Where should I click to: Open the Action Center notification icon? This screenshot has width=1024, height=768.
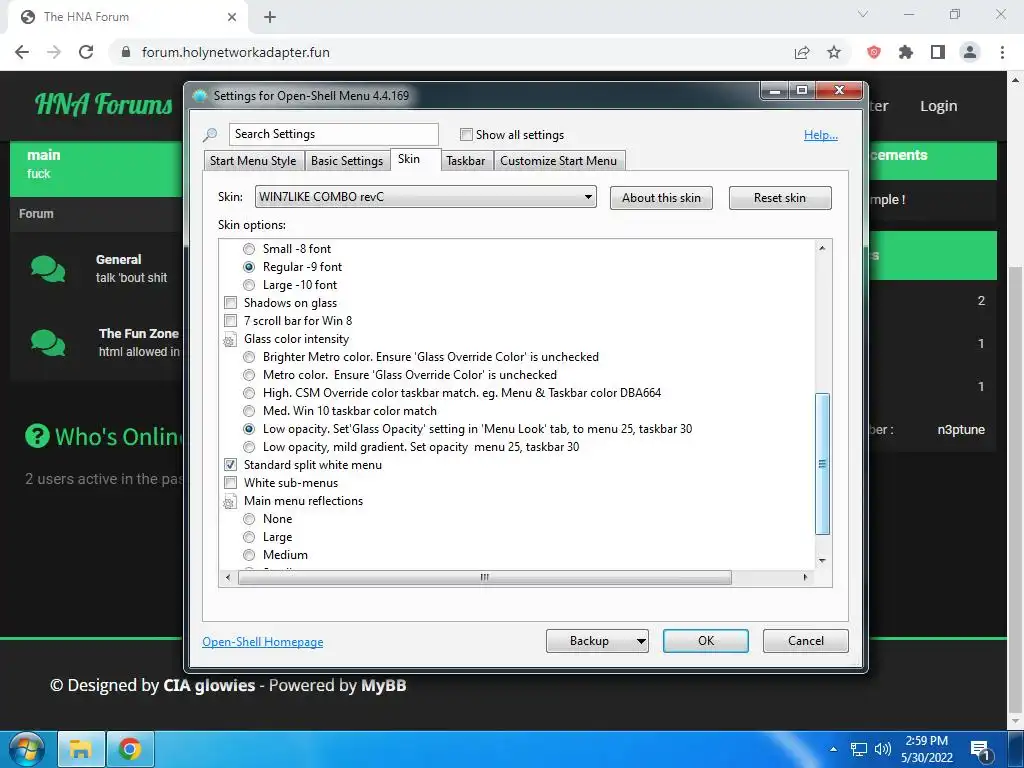tap(980, 750)
